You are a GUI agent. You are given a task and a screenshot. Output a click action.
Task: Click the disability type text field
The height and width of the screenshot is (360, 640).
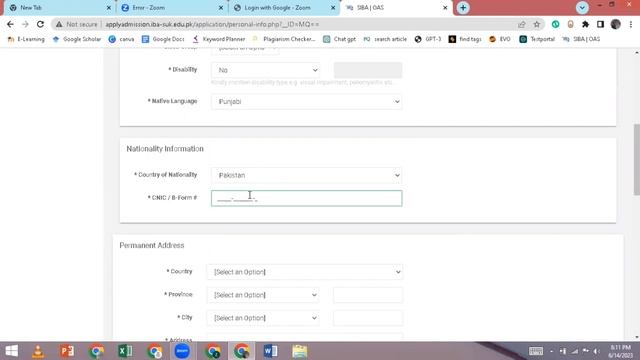[x=368, y=70]
